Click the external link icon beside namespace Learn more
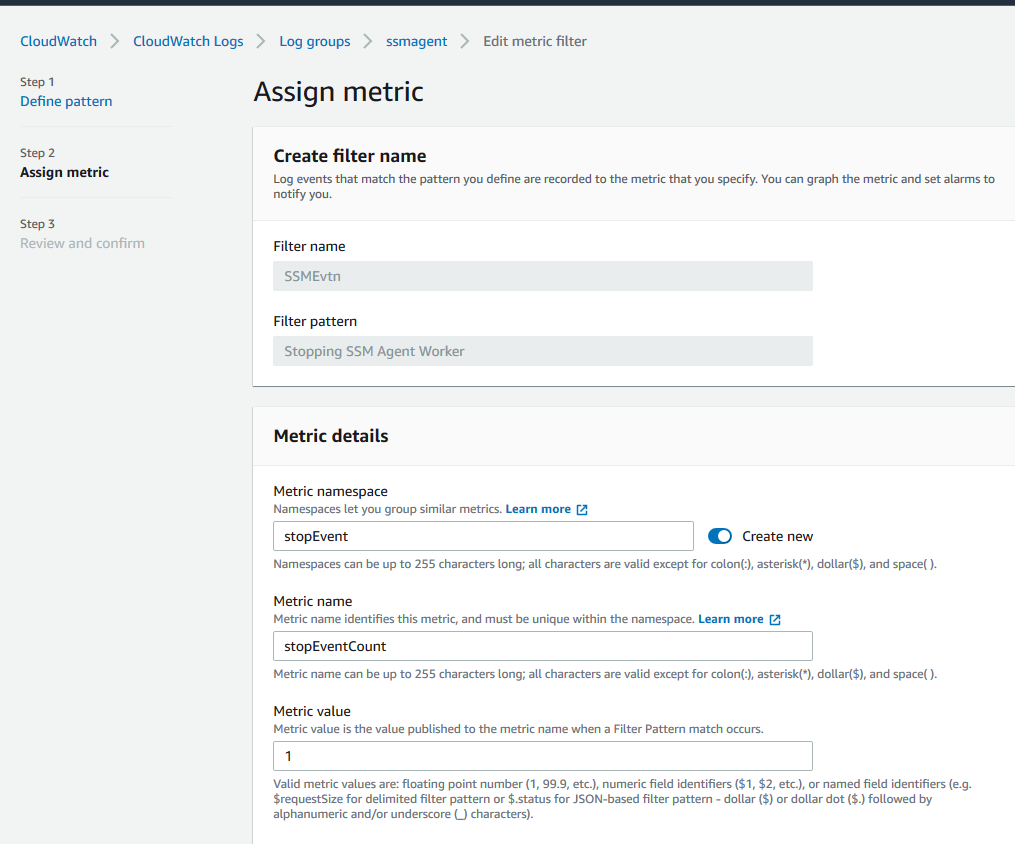Image resolution: width=1015 pixels, height=844 pixels. click(x=584, y=509)
